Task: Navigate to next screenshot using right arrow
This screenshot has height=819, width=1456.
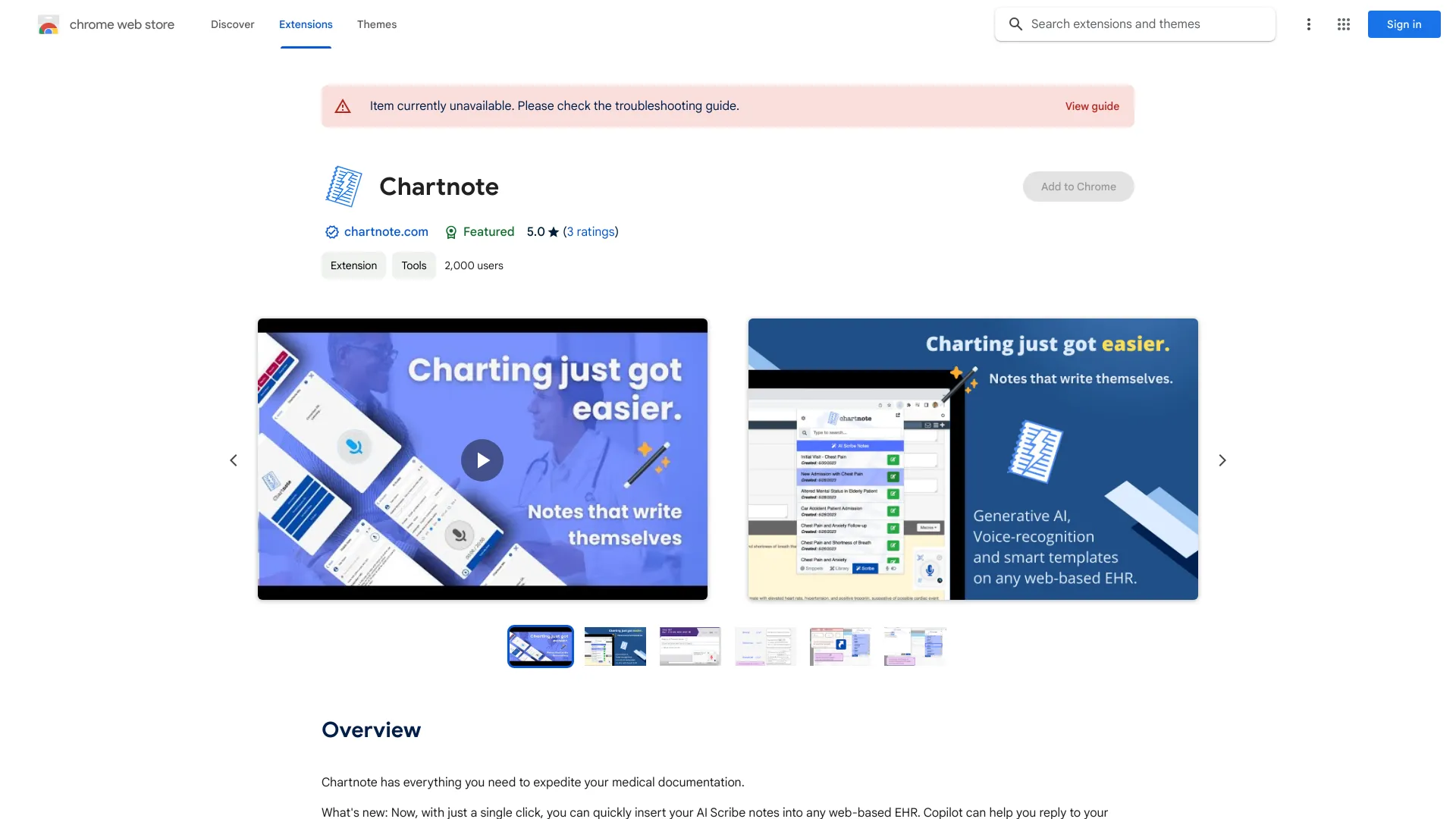Action: (1222, 459)
